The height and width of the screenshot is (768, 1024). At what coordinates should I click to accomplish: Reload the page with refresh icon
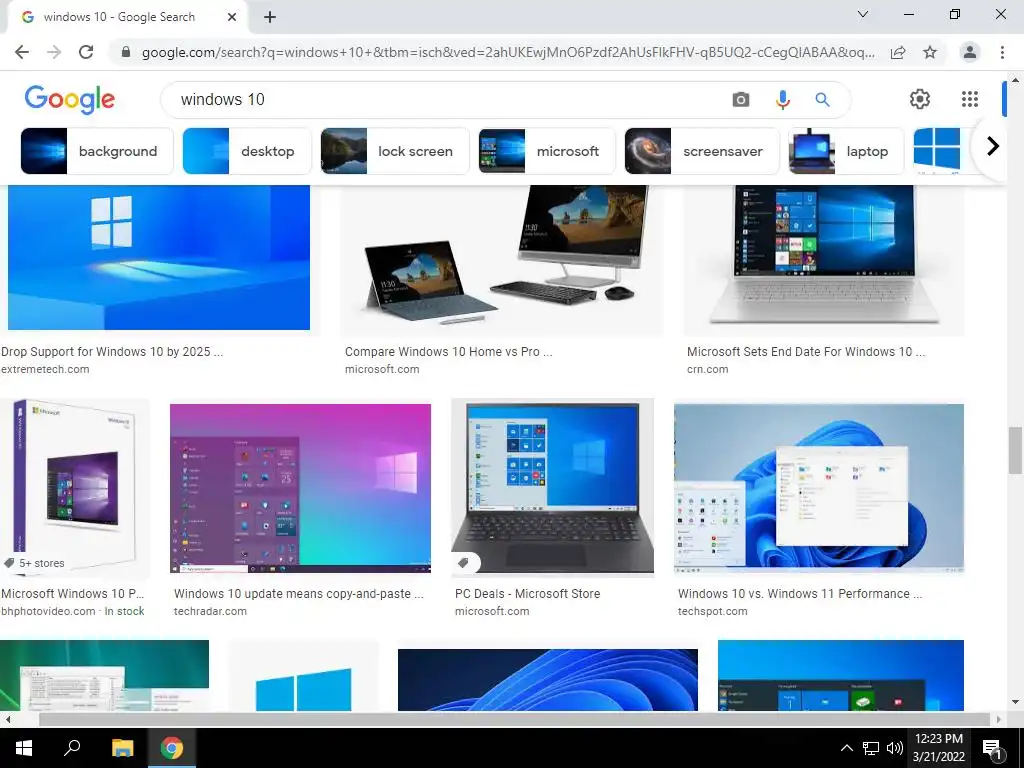(x=86, y=52)
